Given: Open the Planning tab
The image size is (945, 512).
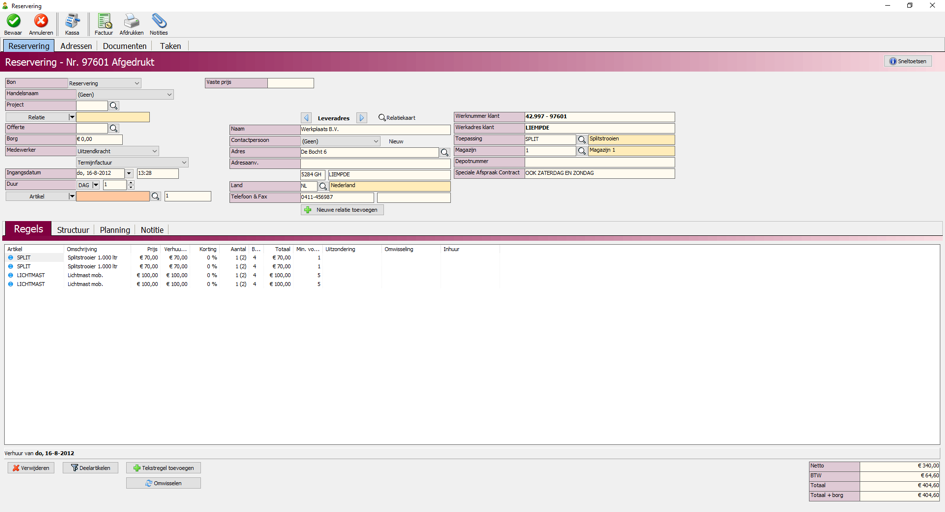Looking at the screenshot, I should point(115,230).
